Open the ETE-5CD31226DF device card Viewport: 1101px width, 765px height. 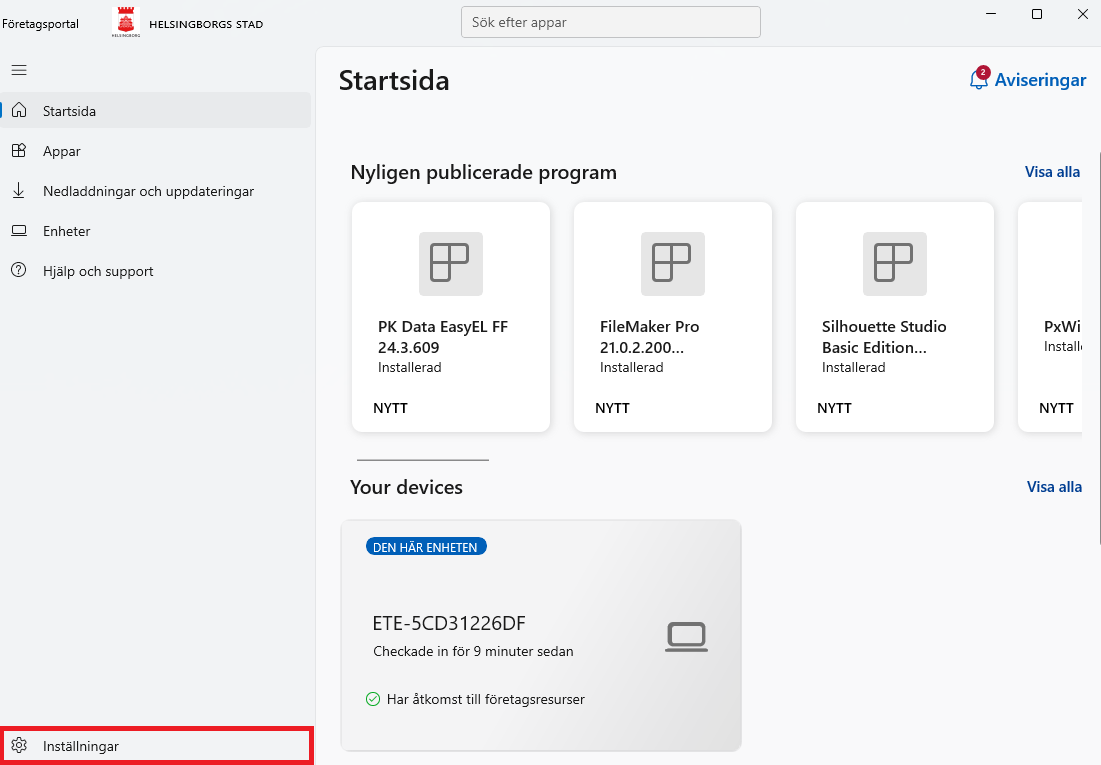coord(541,635)
